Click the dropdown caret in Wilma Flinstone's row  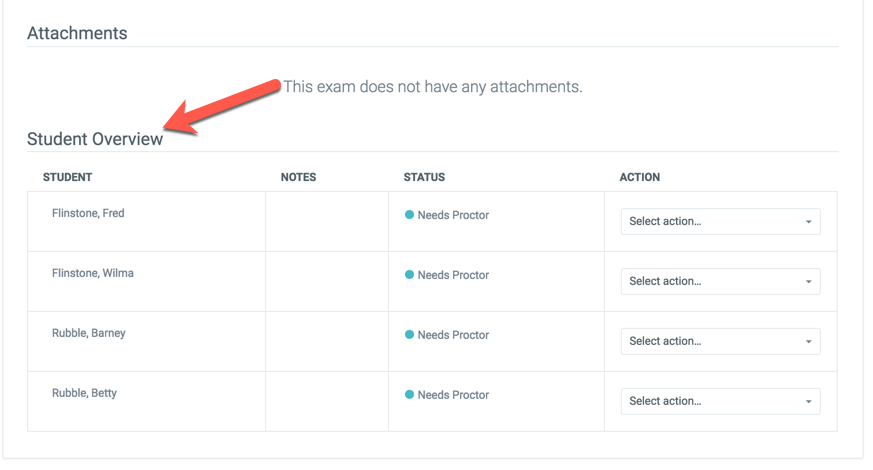coord(808,282)
